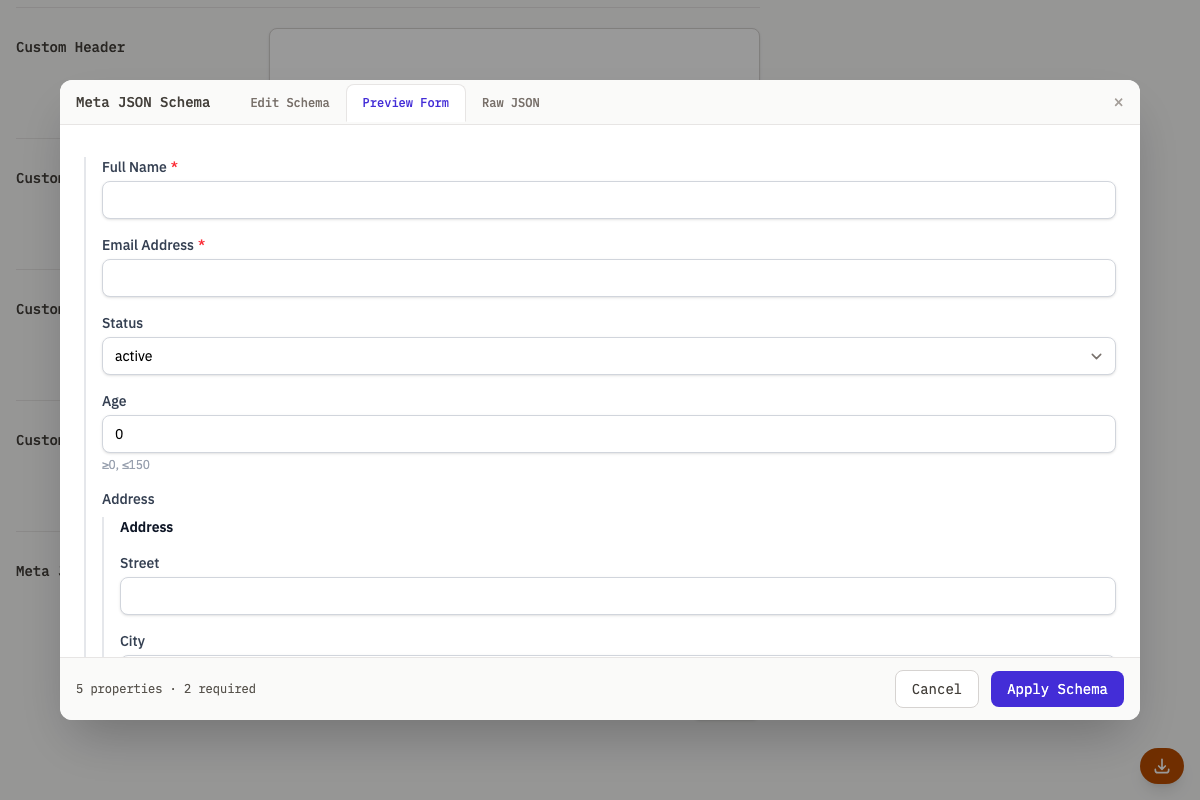1200x800 pixels.
Task: Click the City field label
Action: 132,641
